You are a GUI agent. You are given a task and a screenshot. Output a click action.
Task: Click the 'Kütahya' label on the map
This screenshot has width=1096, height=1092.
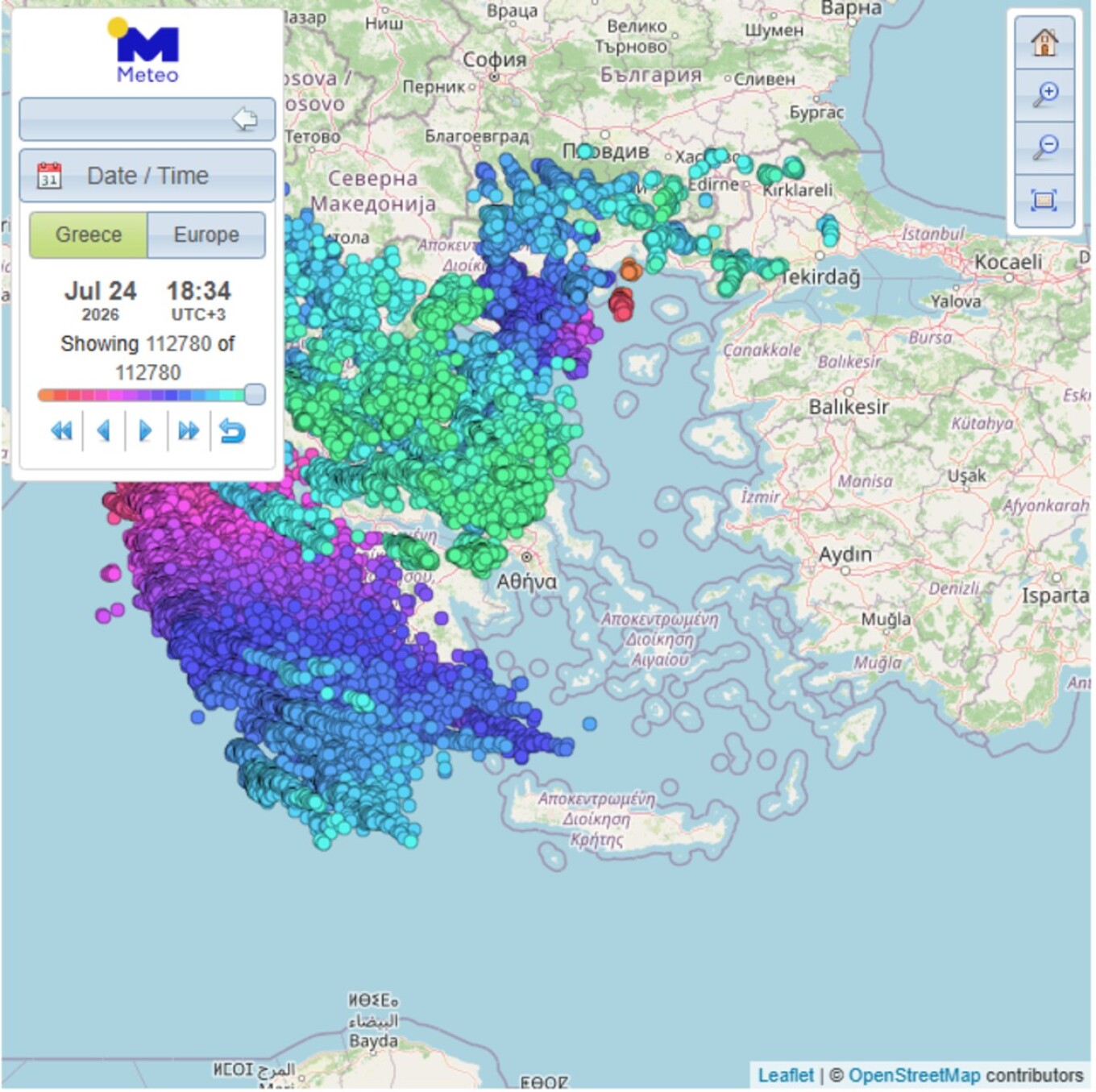(x=982, y=423)
